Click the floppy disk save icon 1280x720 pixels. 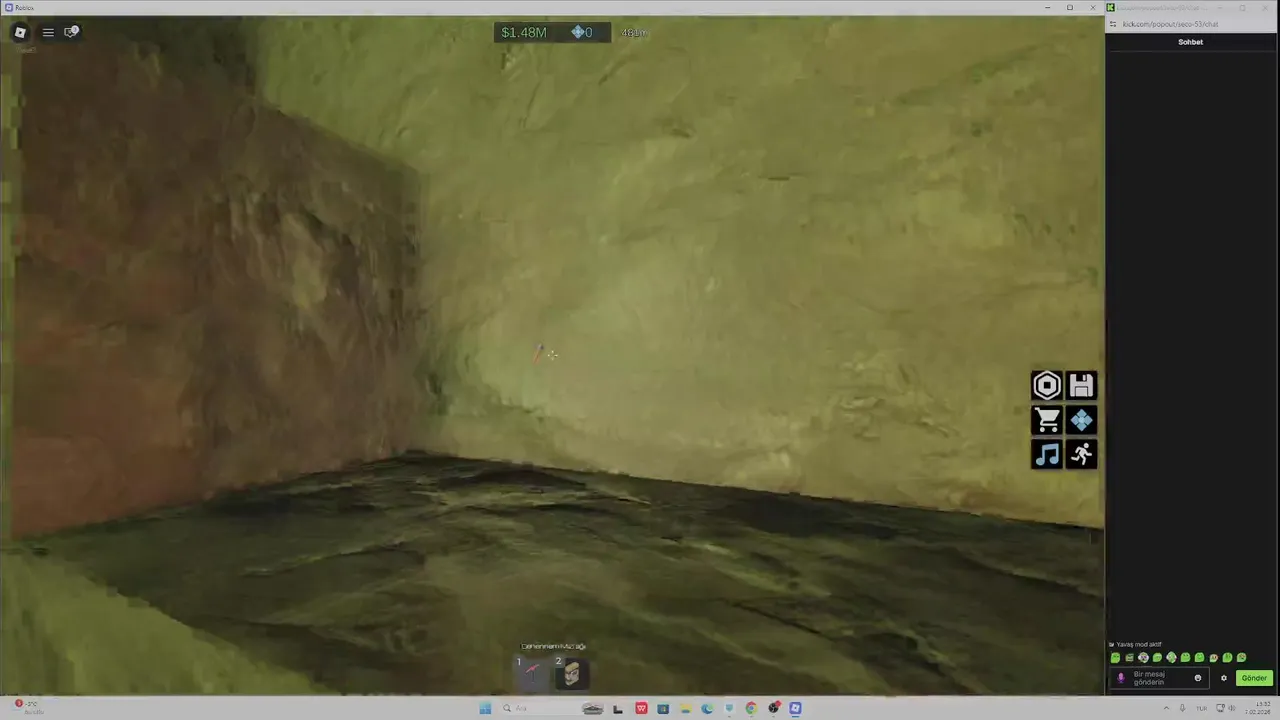point(1081,386)
